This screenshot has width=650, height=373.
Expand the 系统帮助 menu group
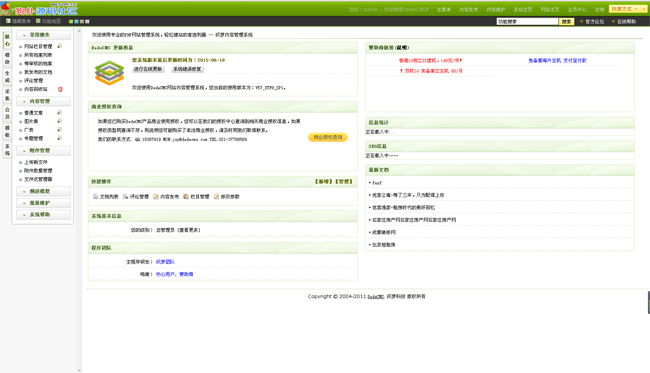click(x=43, y=215)
